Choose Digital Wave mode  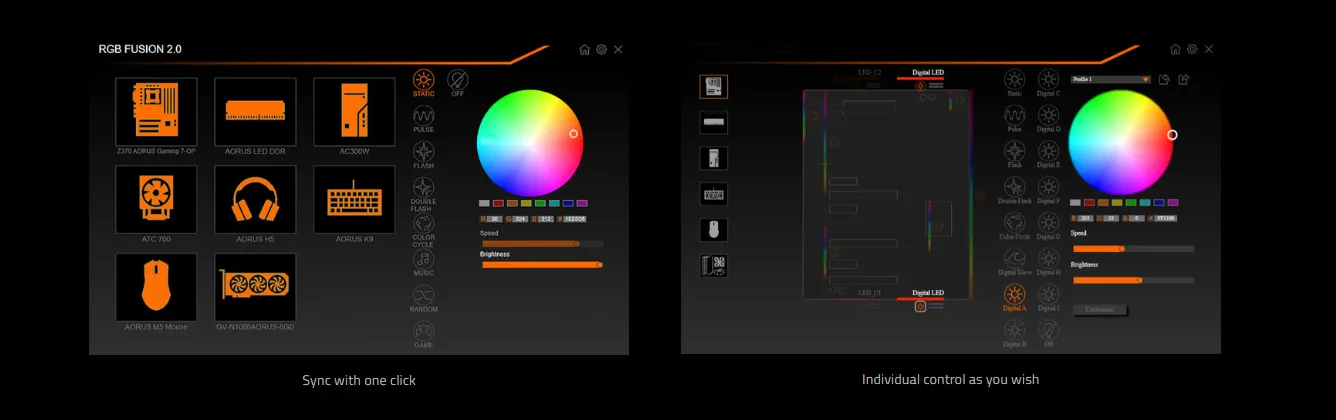click(1014, 259)
